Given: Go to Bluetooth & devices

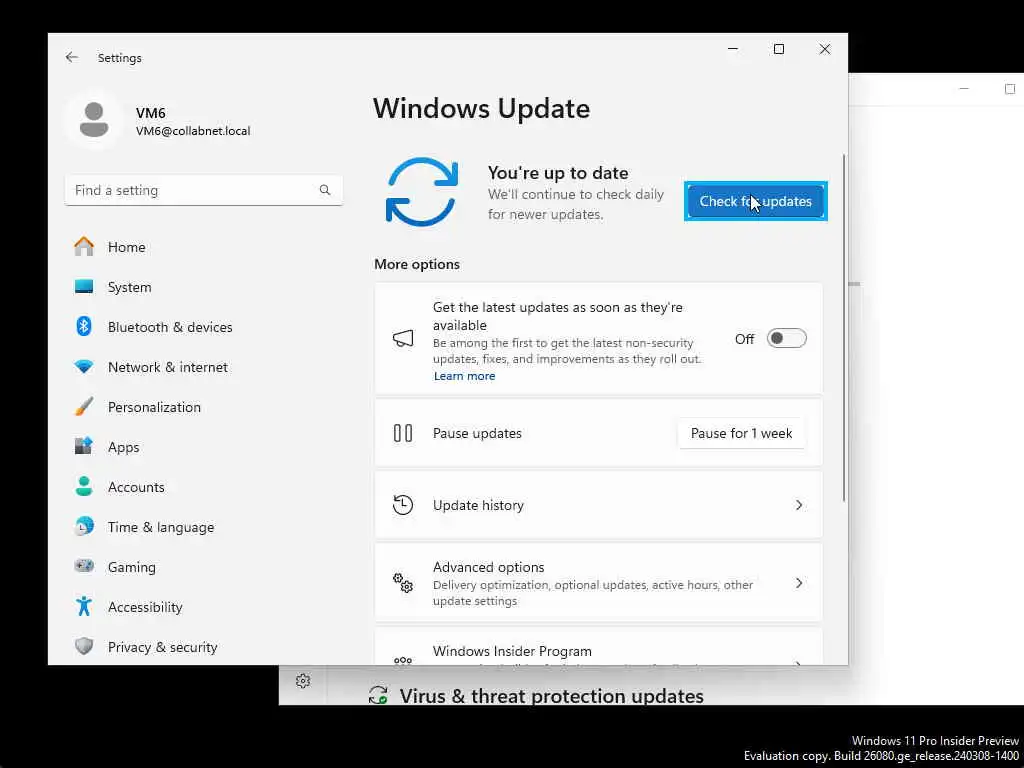Looking at the screenshot, I should point(204,327).
